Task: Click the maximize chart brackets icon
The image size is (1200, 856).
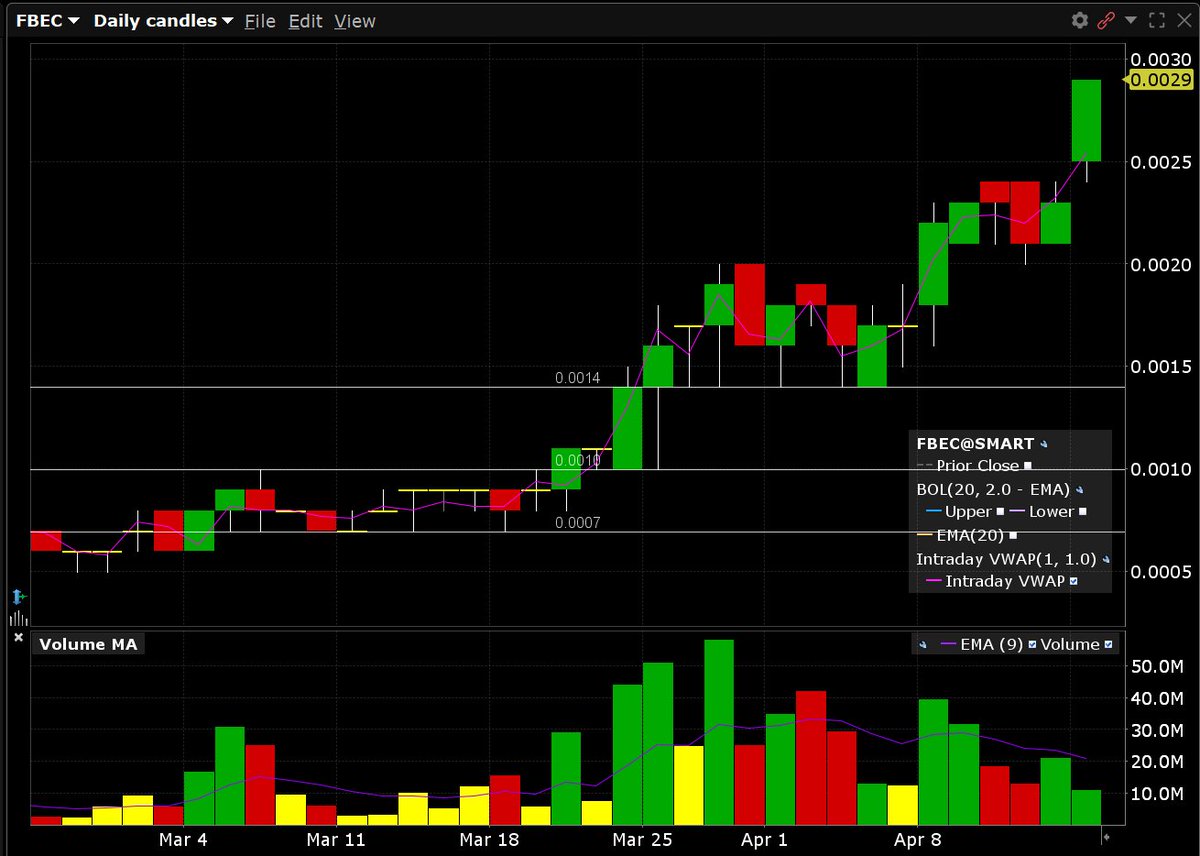Action: coord(1157,20)
